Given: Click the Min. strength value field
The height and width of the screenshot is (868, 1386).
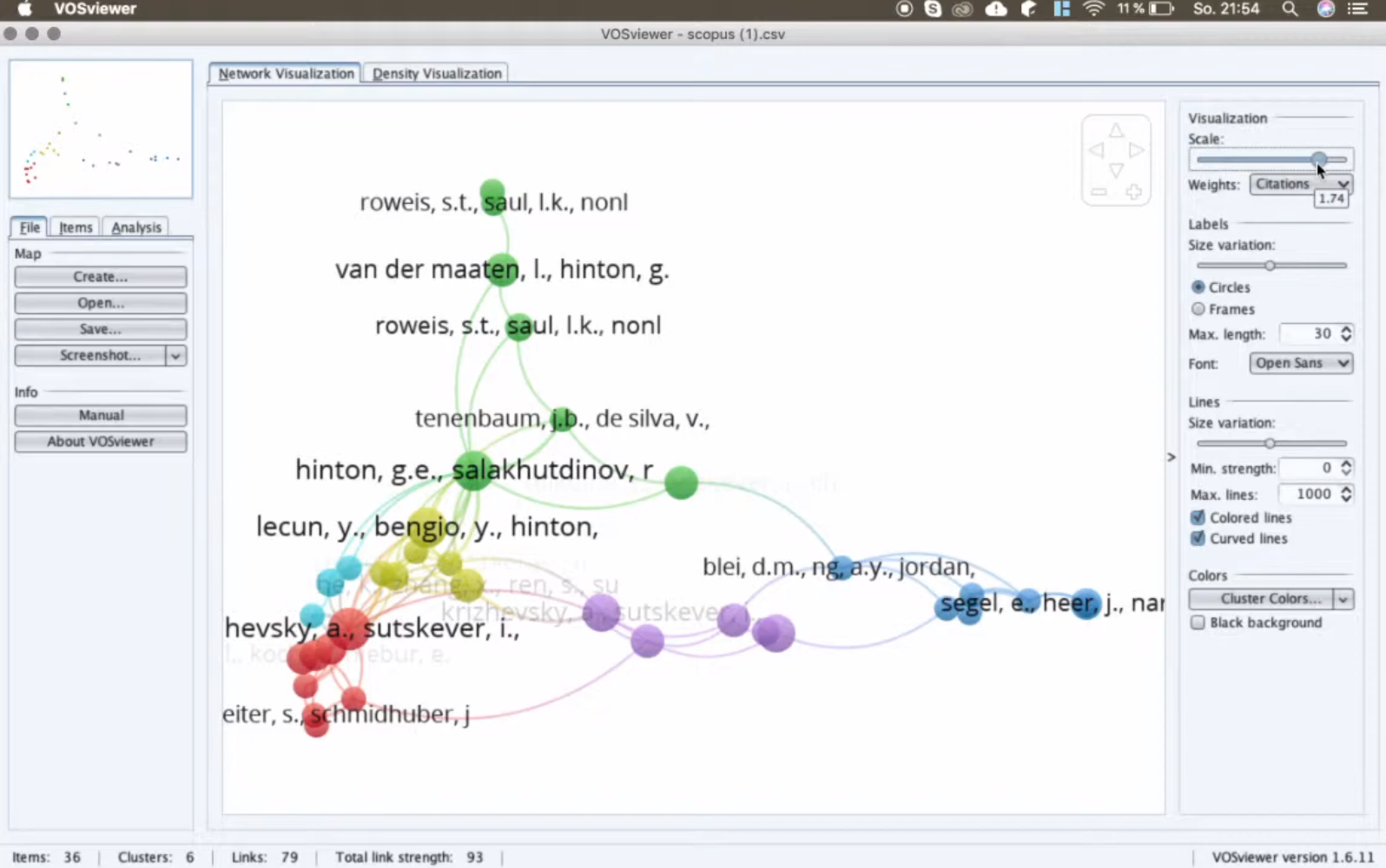Looking at the screenshot, I should [x=1309, y=468].
